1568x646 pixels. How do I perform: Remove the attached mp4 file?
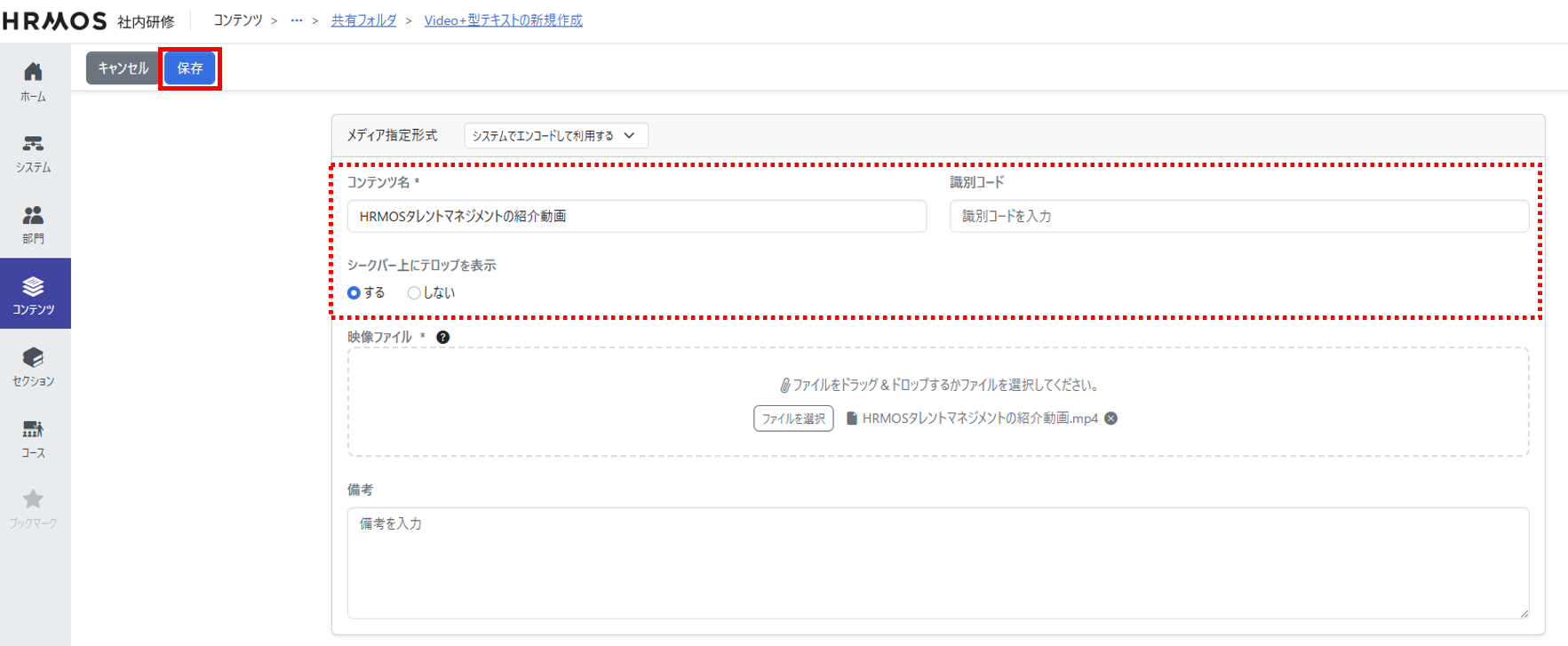click(x=1110, y=419)
